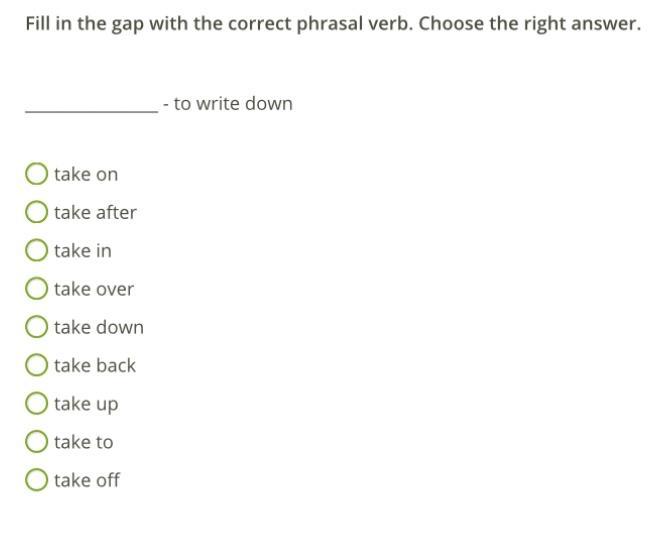Screen dimensions: 655x541
Task: Click the 'take down' option label text
Action: [x=99, y=327]
